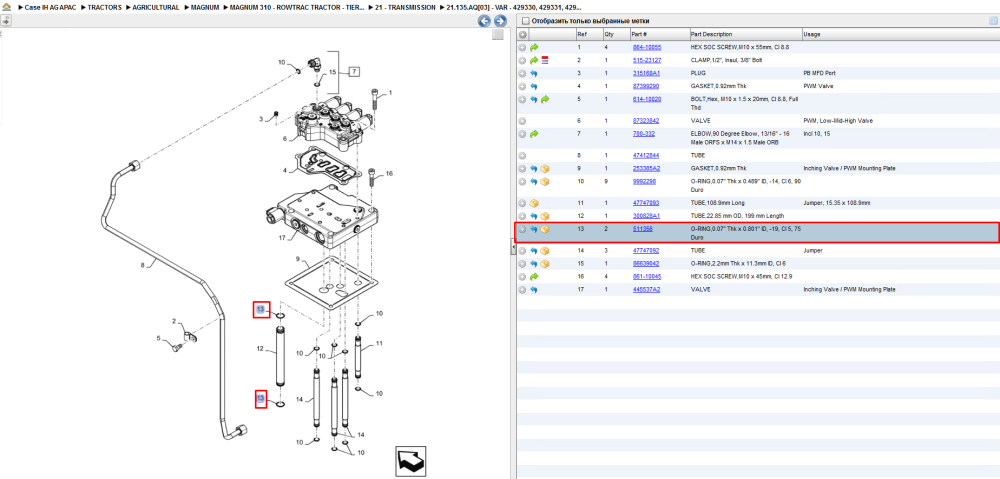The image size is (1000, 479).
Task: Click the table options icon at top right
Action: (x=992, y=21)
